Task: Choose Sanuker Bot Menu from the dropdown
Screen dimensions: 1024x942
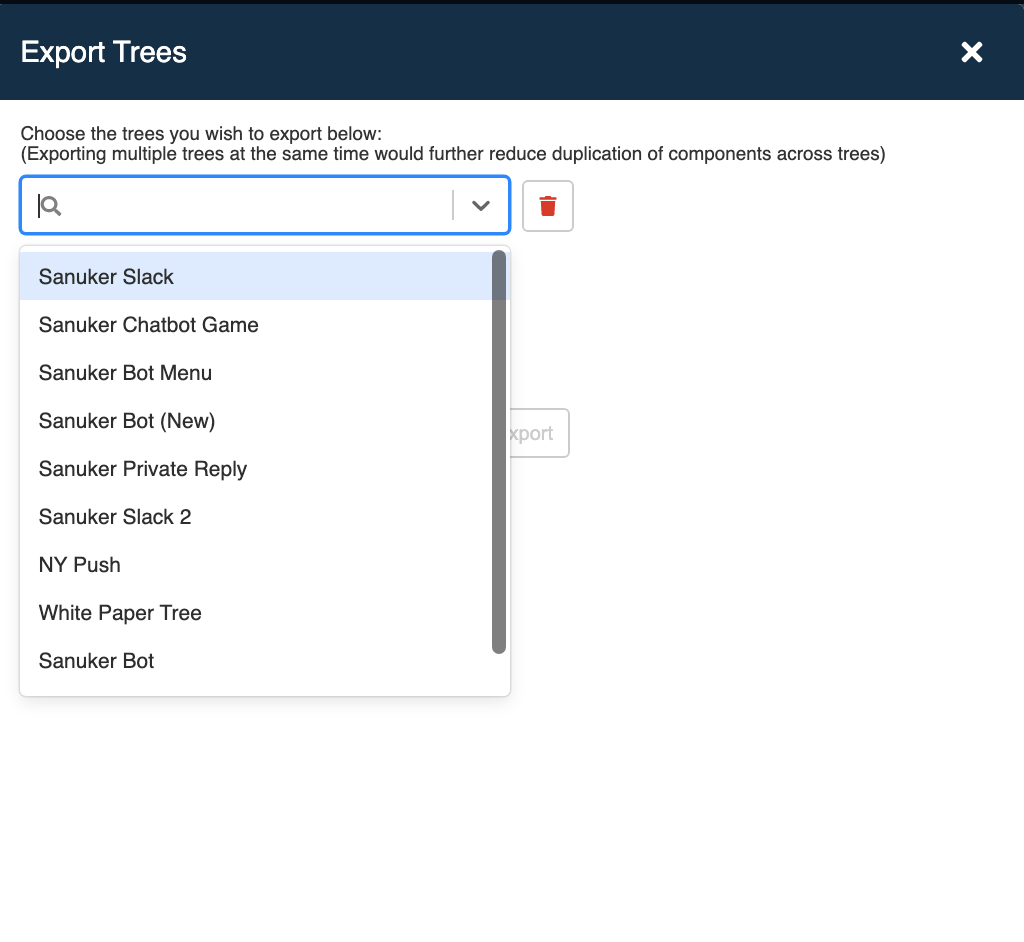Action: click(x=125, y=372)
